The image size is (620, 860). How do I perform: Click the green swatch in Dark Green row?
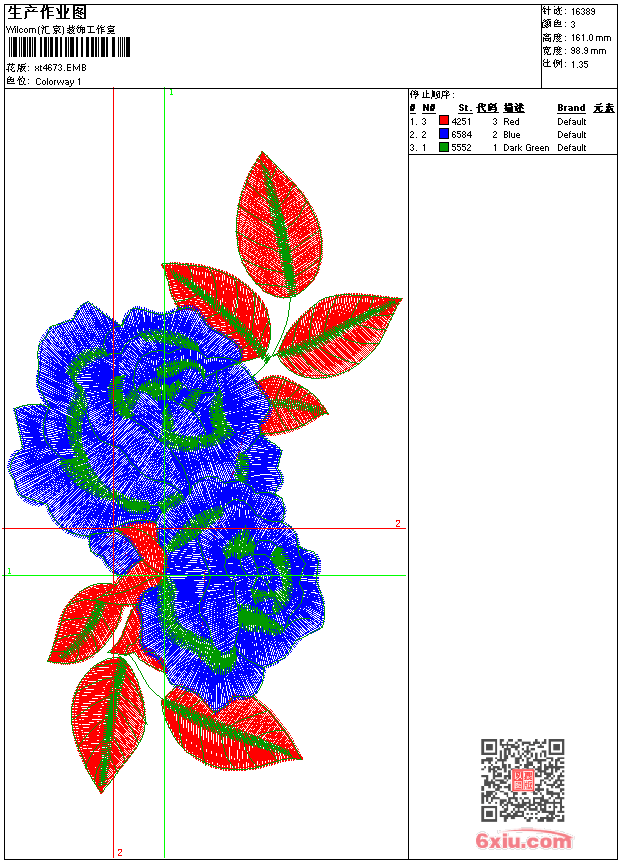[x=444, y=147]
